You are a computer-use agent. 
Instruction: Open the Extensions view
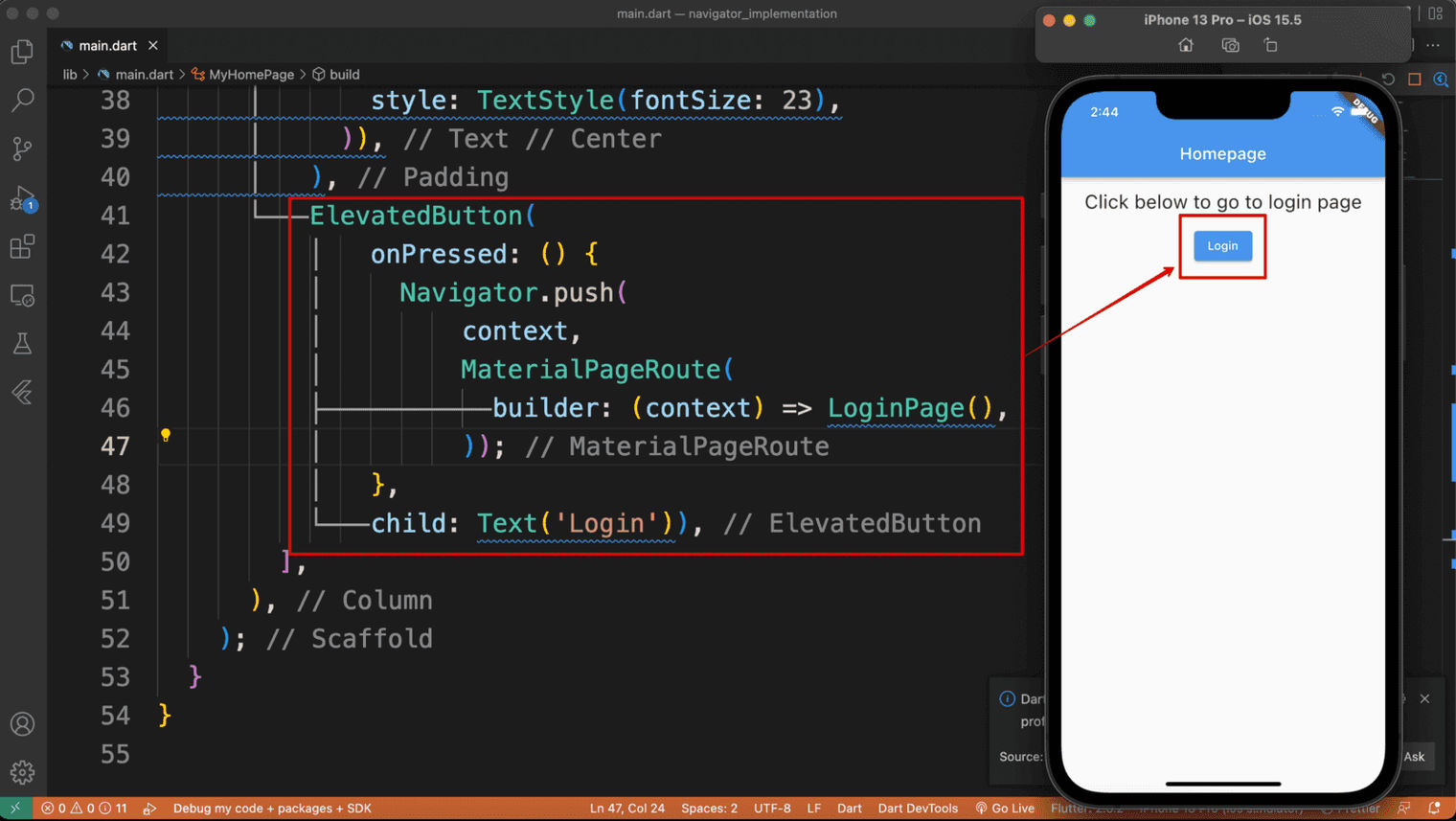[x=22, y=247]
